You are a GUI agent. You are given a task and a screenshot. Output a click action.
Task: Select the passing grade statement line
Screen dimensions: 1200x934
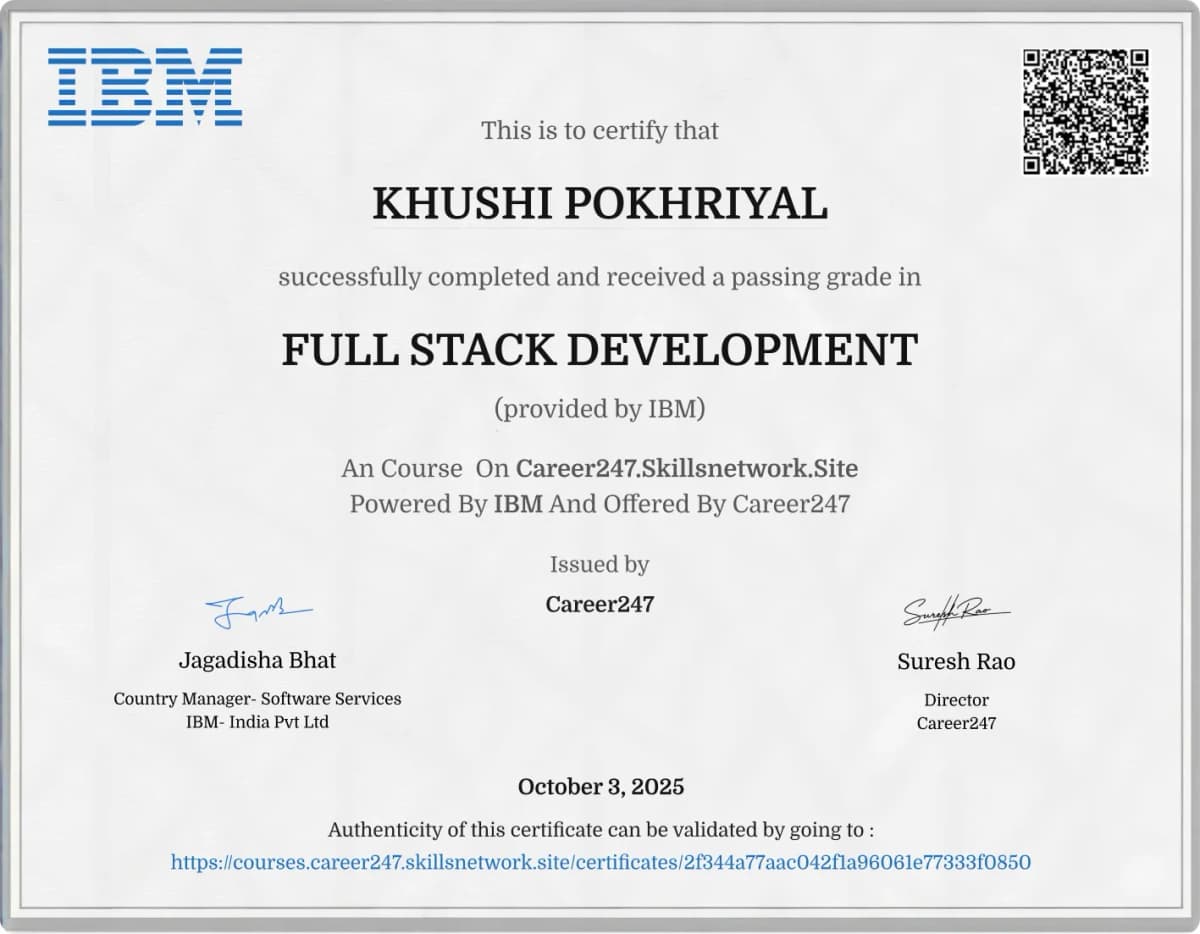tap(600, 277)
